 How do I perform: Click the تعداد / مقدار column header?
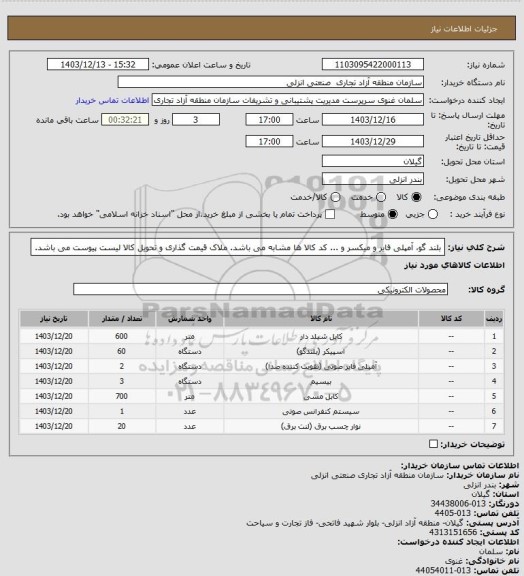point(122,318)
